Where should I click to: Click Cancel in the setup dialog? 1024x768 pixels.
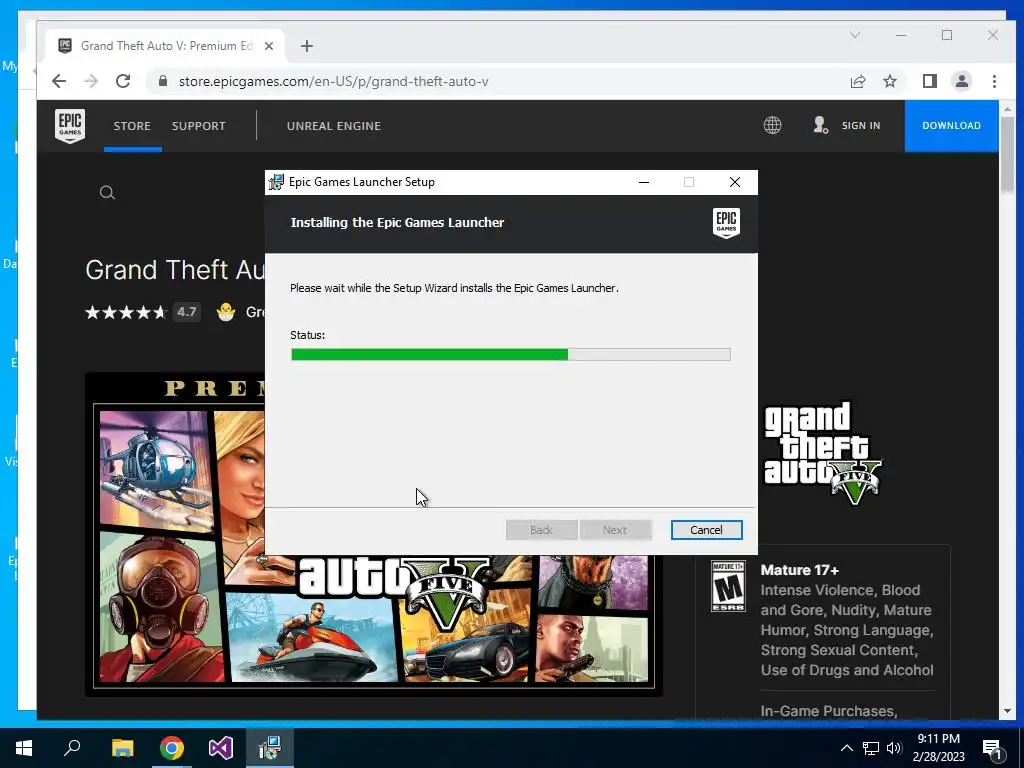tap(707, 530)
